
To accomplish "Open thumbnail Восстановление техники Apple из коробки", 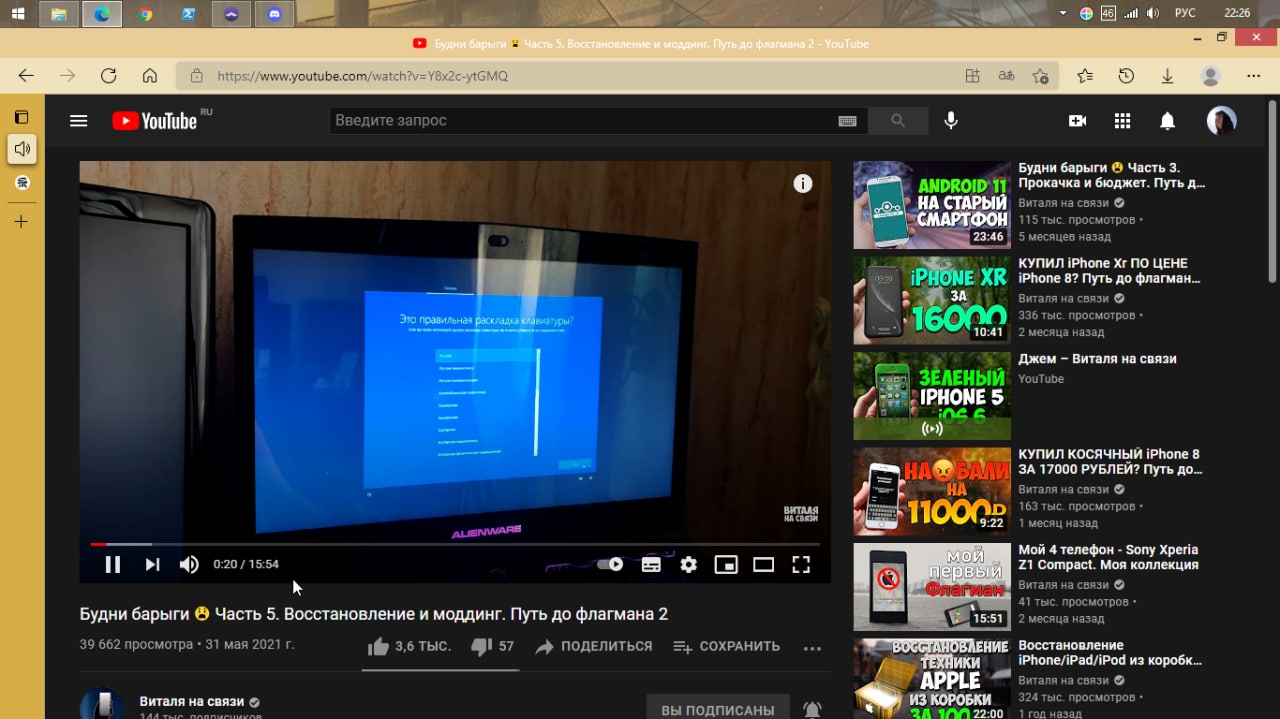I will pyautogui.click(x=932, y=679).
